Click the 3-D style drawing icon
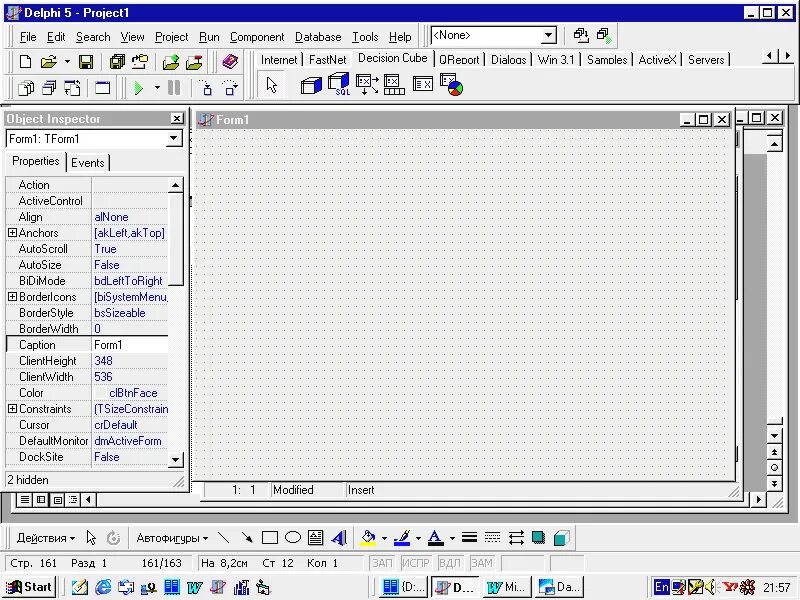 tap(561, 537)
